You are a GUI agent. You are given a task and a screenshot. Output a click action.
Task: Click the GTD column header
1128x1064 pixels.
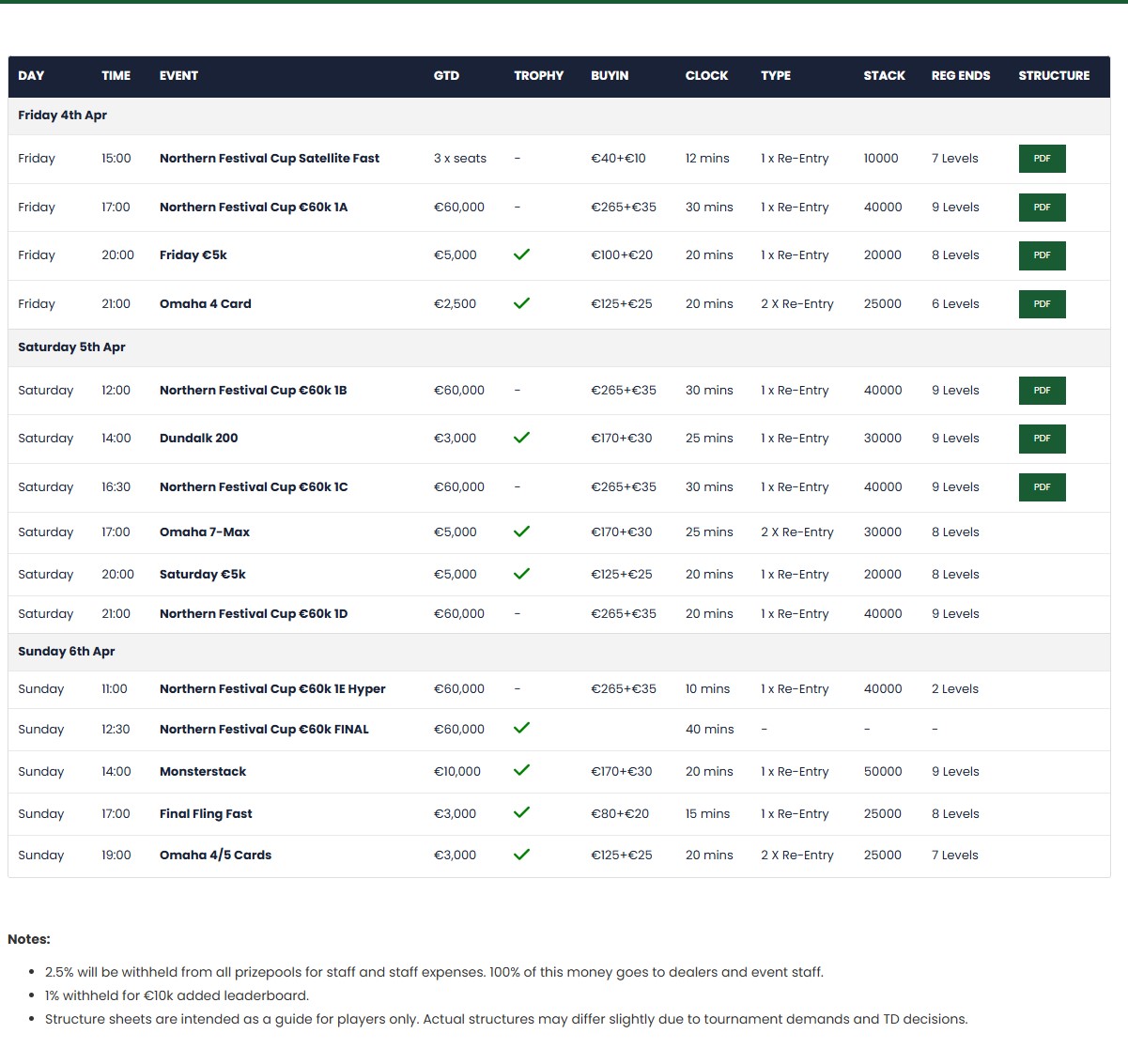click(446, 76)
